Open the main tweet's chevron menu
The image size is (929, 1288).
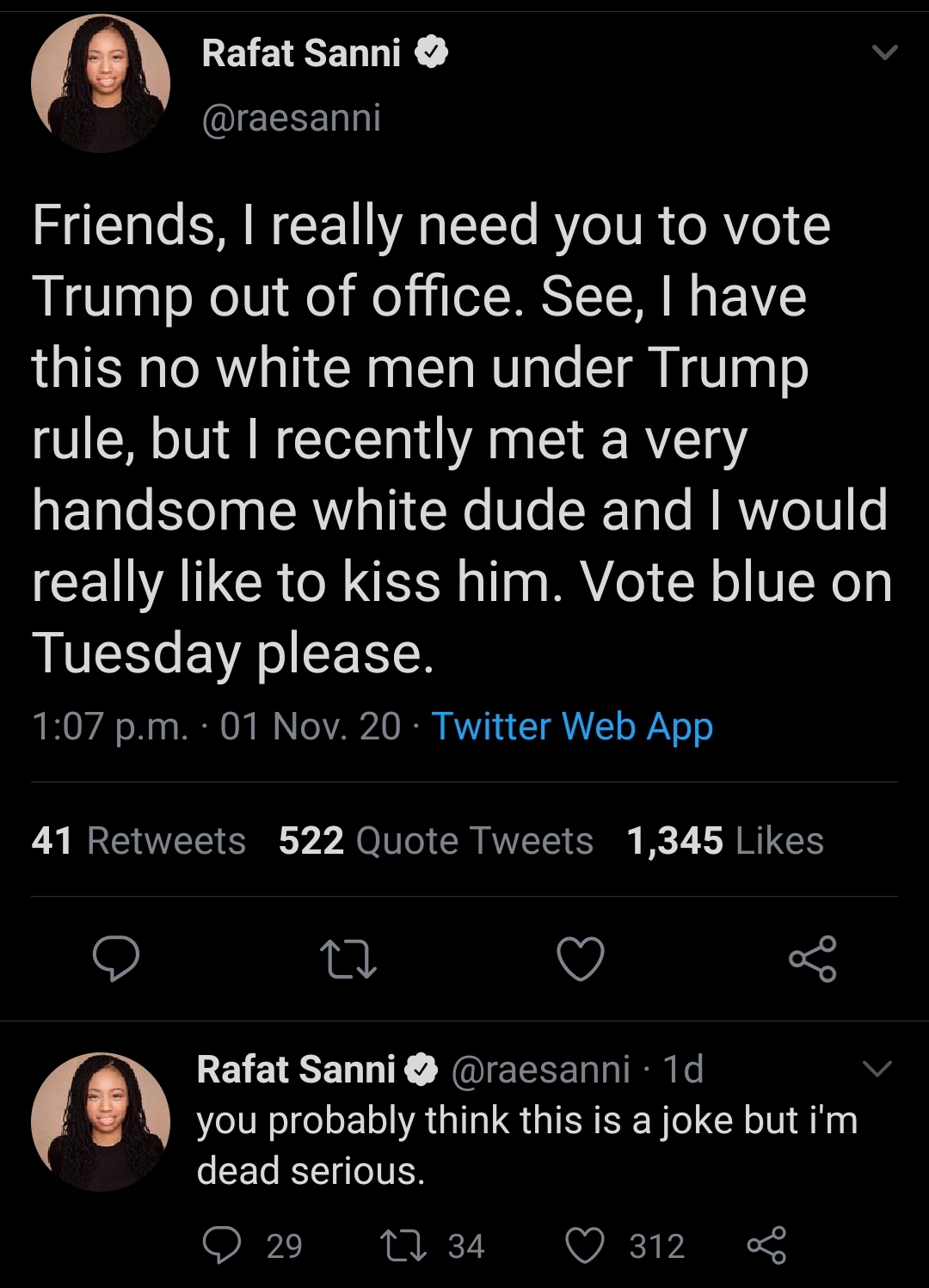(884, 52)
